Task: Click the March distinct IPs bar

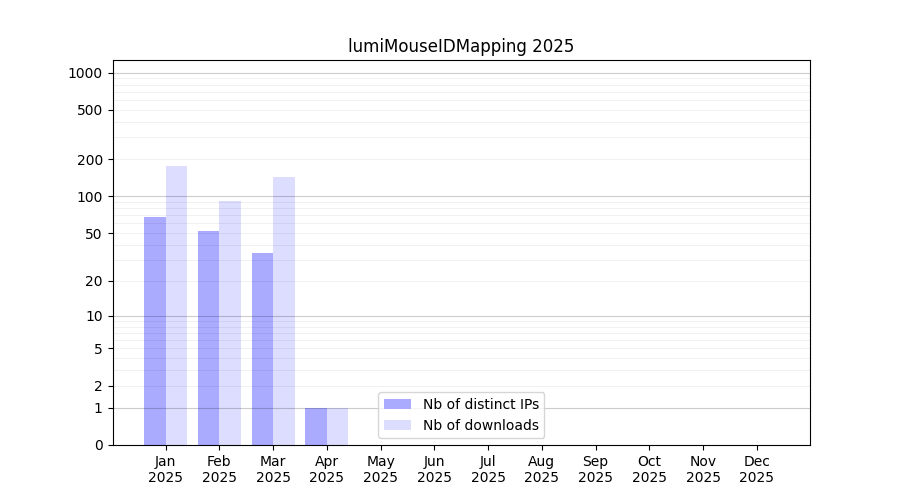Action: tap(262, 349)
